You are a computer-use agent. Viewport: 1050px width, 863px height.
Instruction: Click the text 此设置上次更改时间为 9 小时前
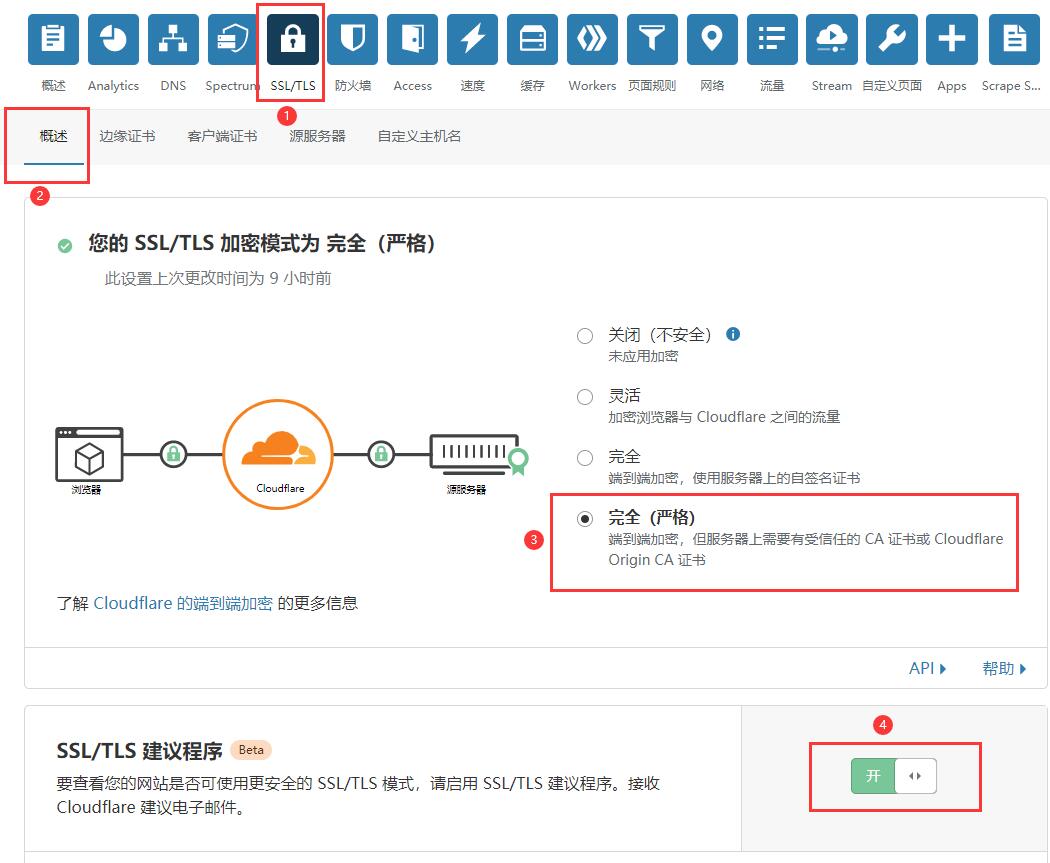pyautogui.click(x=218, y=279)
